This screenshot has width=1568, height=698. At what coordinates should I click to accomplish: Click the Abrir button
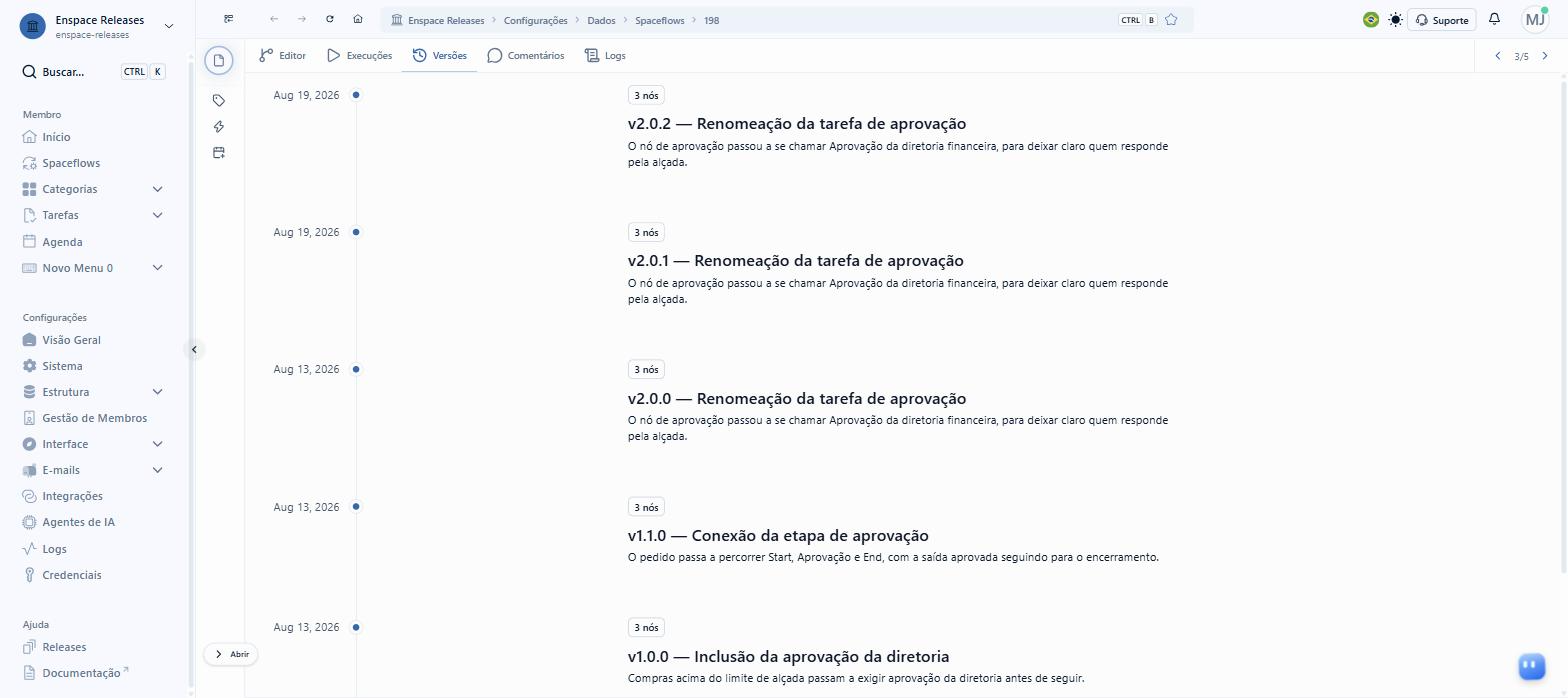pos(231,654)
